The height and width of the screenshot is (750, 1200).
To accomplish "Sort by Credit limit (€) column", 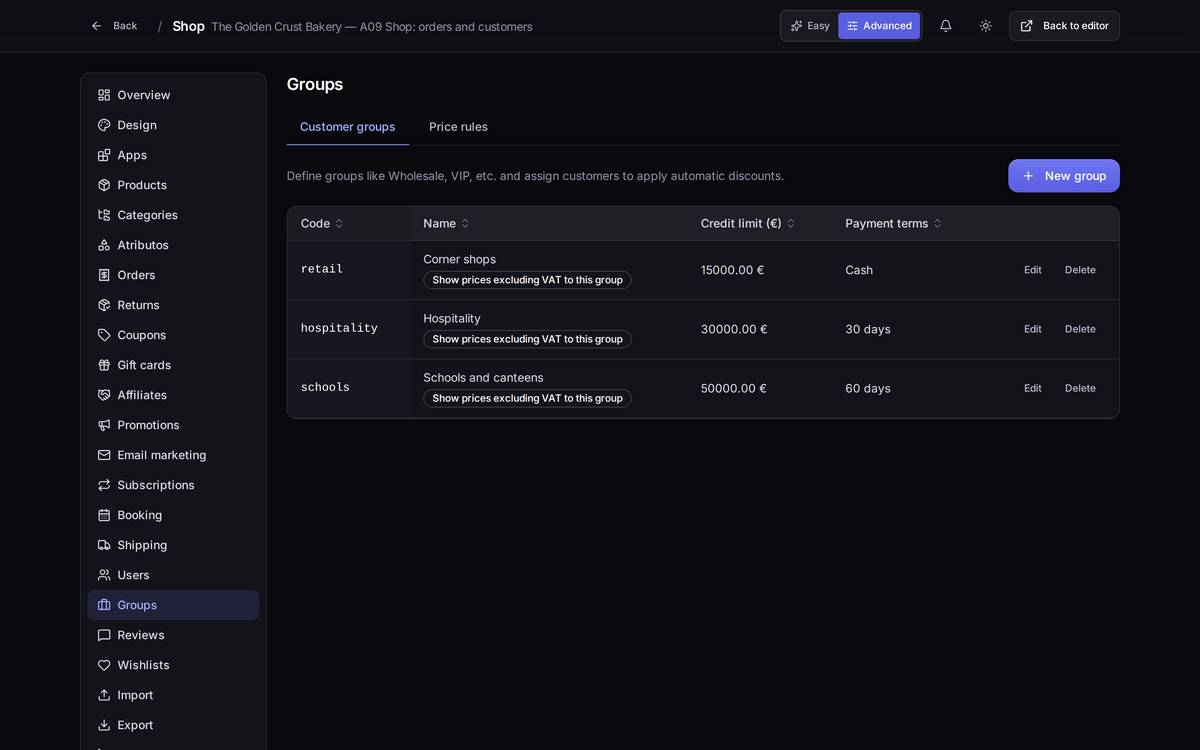I will tap(748, 223).
